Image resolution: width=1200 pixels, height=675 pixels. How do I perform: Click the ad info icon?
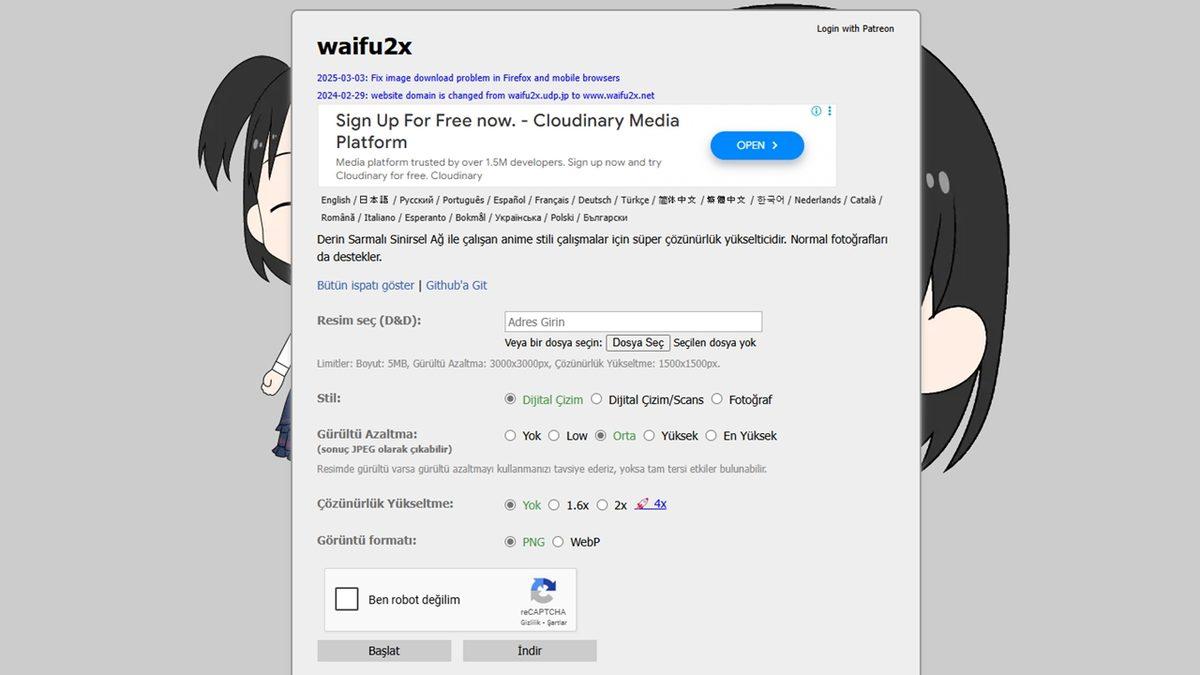click(x=816, y=111)
